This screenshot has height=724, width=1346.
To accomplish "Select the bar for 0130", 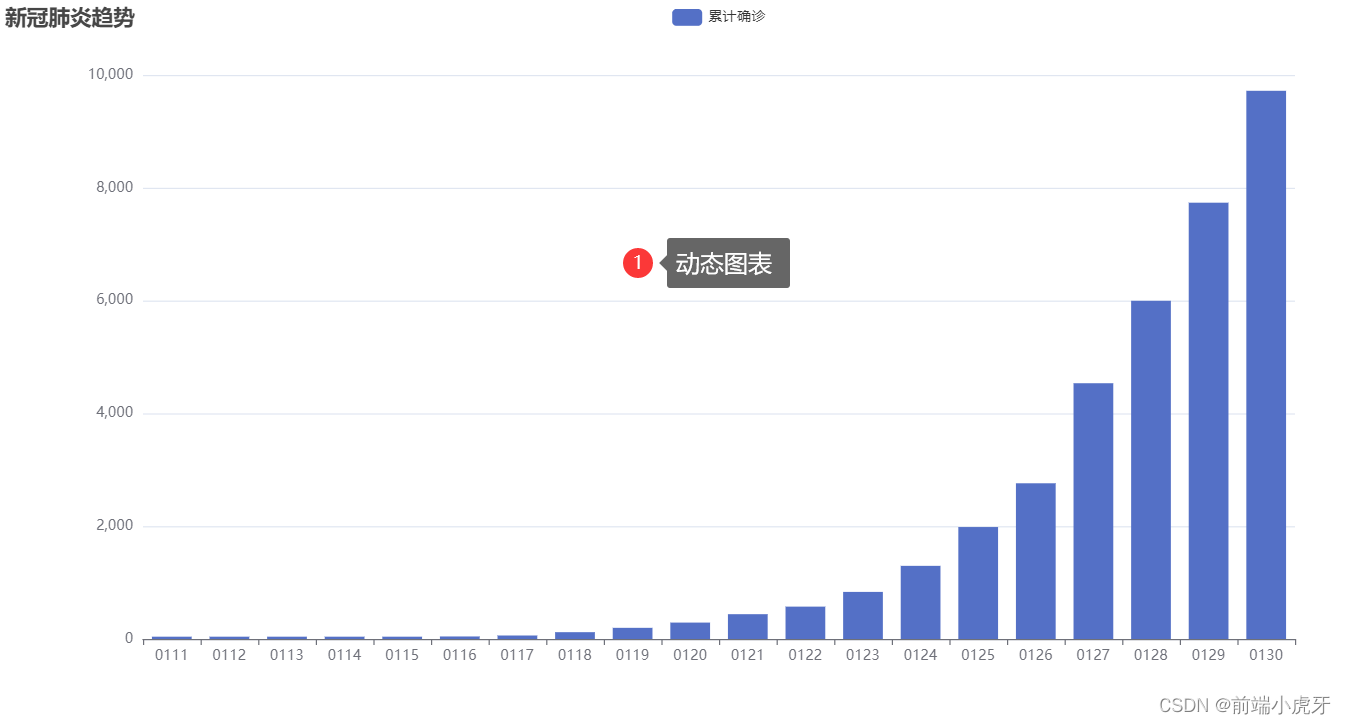I will coord(1266,365).
